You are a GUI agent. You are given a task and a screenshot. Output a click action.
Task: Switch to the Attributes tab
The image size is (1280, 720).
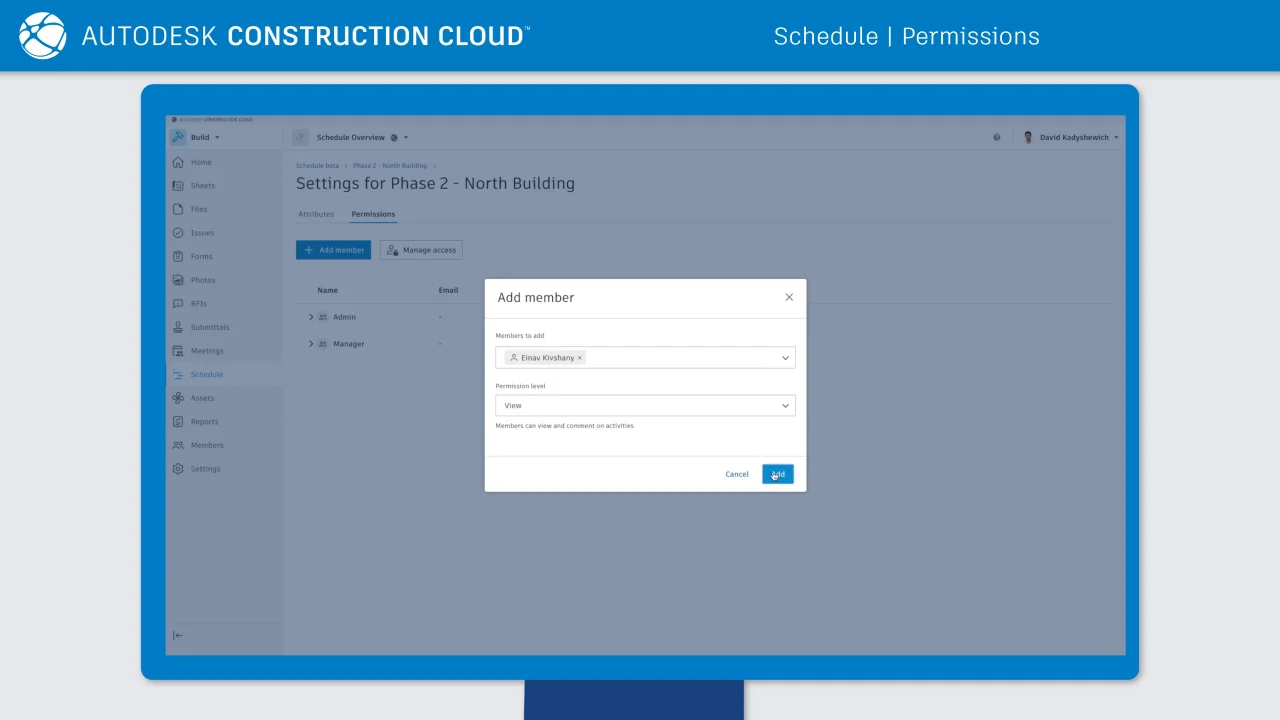tap(316, 214)
